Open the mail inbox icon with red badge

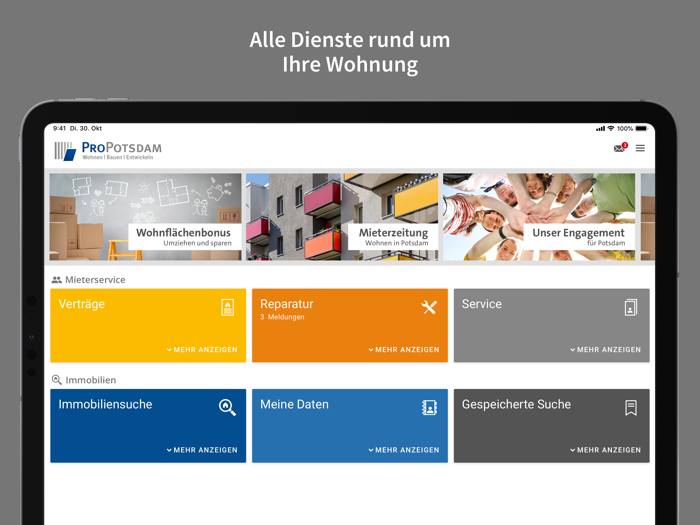(620, 148)
